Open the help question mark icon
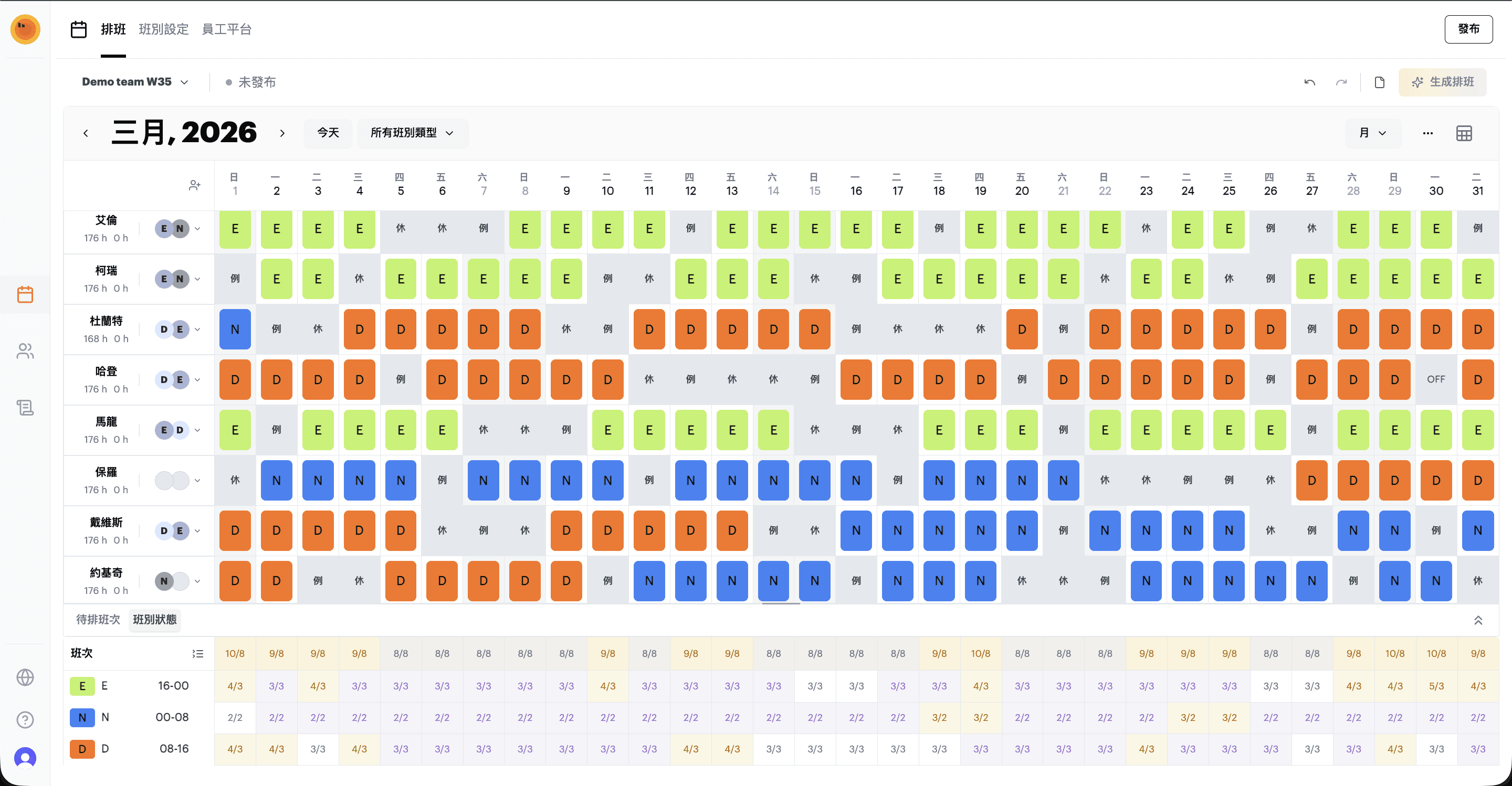This screenshot has width=1512, height=786. (x=25, y=720)
